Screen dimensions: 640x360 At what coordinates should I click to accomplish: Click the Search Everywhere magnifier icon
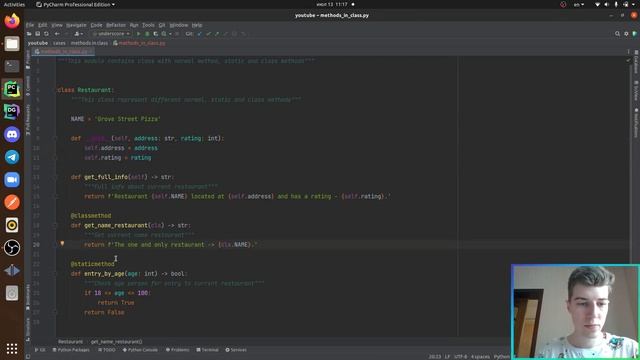(617, 34)
